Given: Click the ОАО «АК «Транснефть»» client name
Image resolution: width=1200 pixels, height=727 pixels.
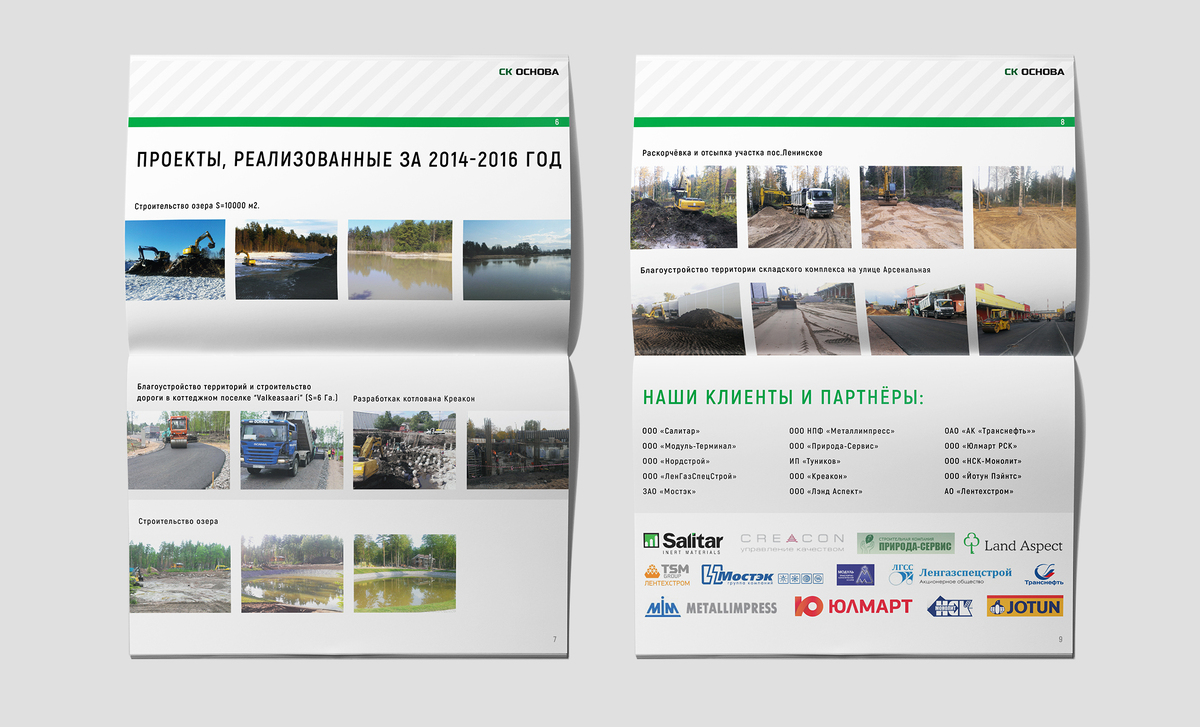Looking at the screenshot, I should pos(990,431).
